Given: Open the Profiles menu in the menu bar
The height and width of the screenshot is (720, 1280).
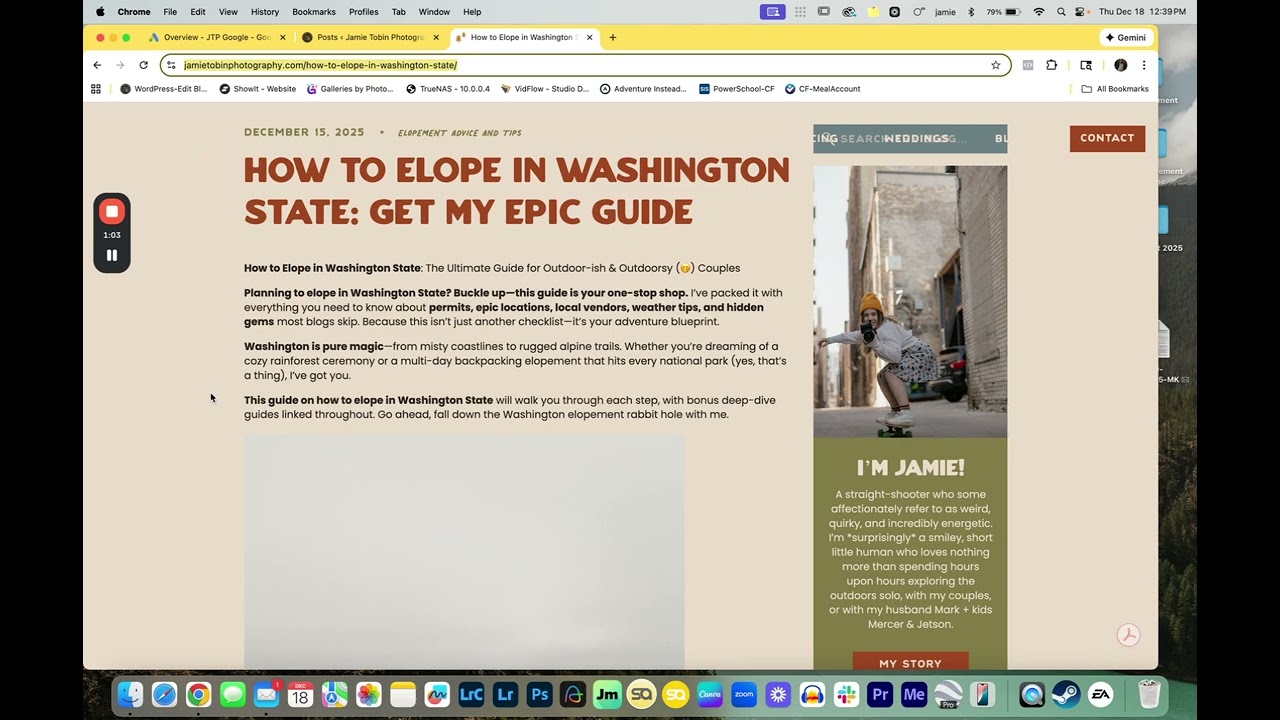Looking at the screenshot, I should click(x=363, y=12).
